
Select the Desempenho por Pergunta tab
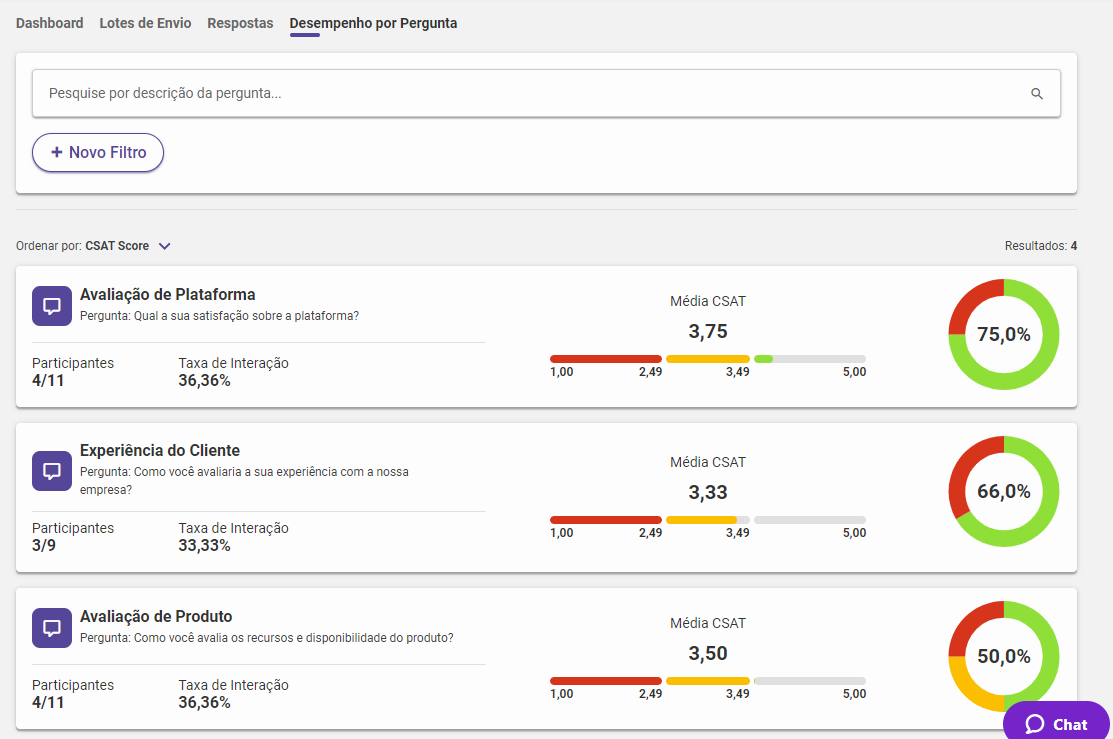click(x=373, y=23)
